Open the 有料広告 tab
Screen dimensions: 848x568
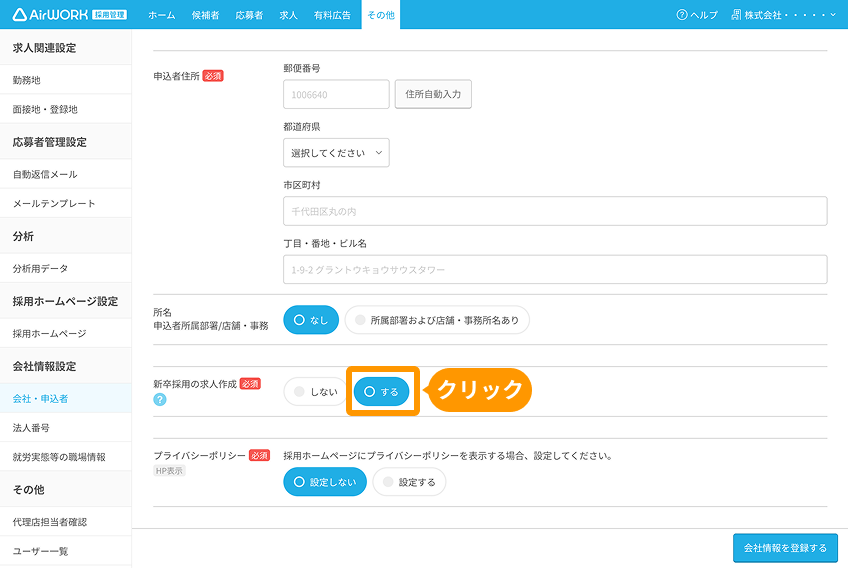click(x=332, y=15)
